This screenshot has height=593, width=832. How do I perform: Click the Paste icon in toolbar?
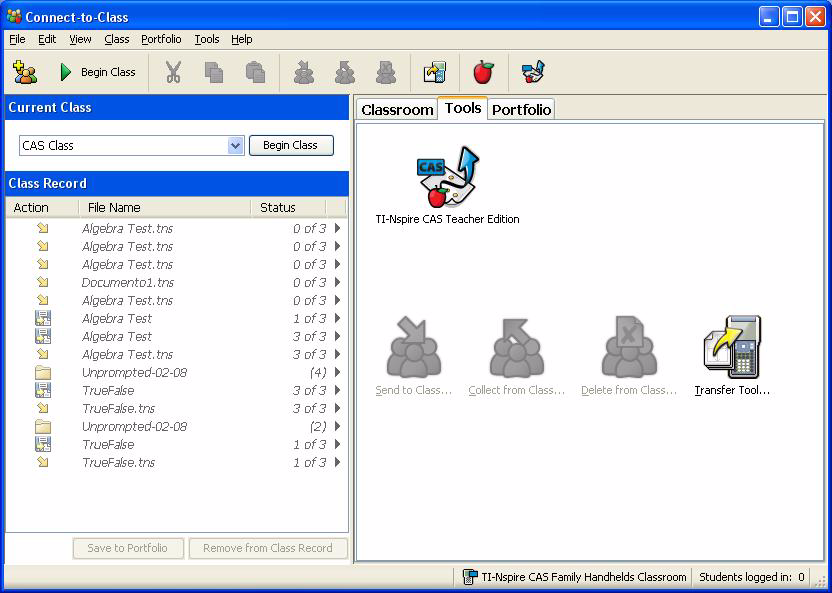(255, 72)
